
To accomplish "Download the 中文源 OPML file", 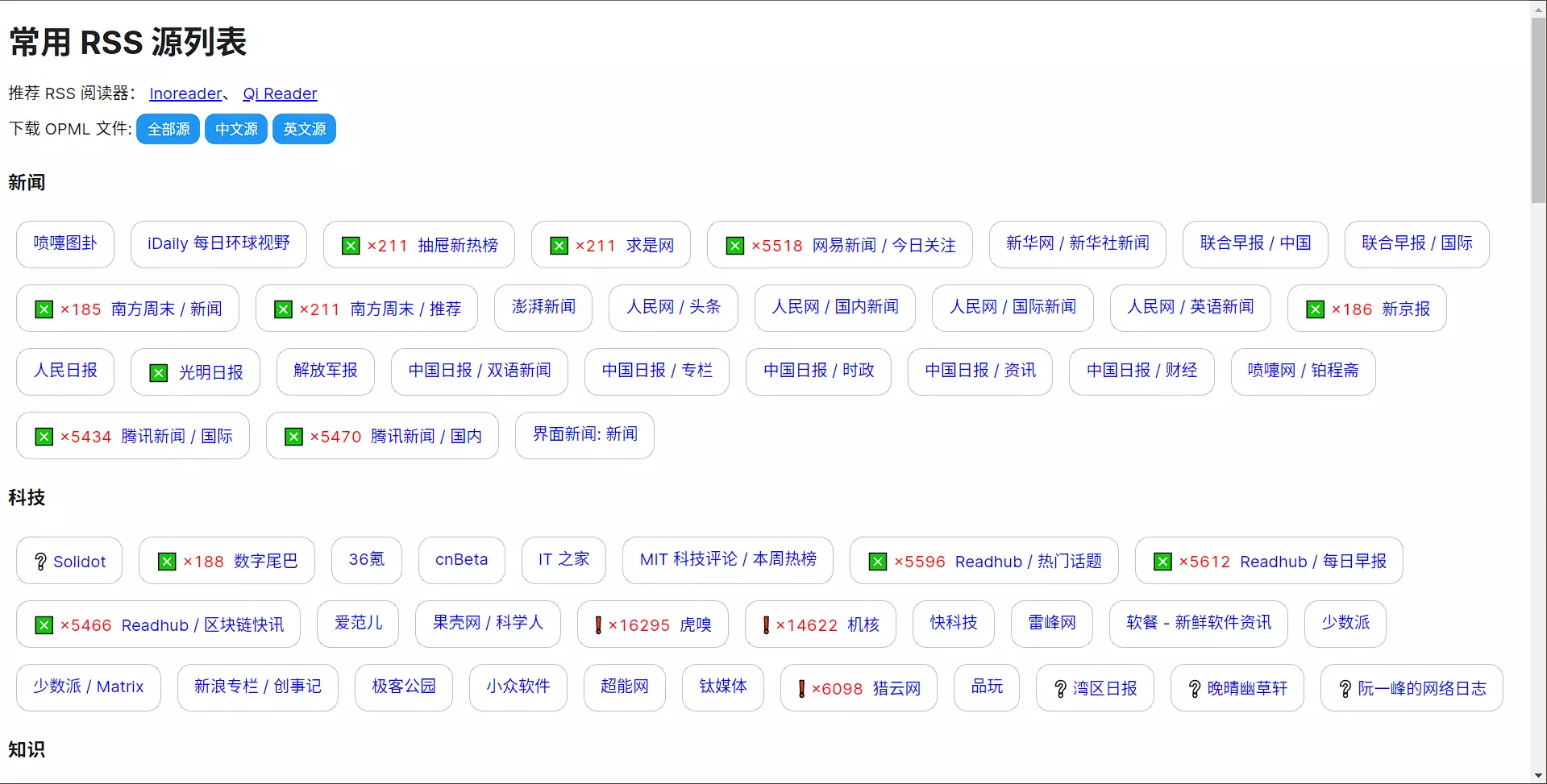I will [236, 129].
